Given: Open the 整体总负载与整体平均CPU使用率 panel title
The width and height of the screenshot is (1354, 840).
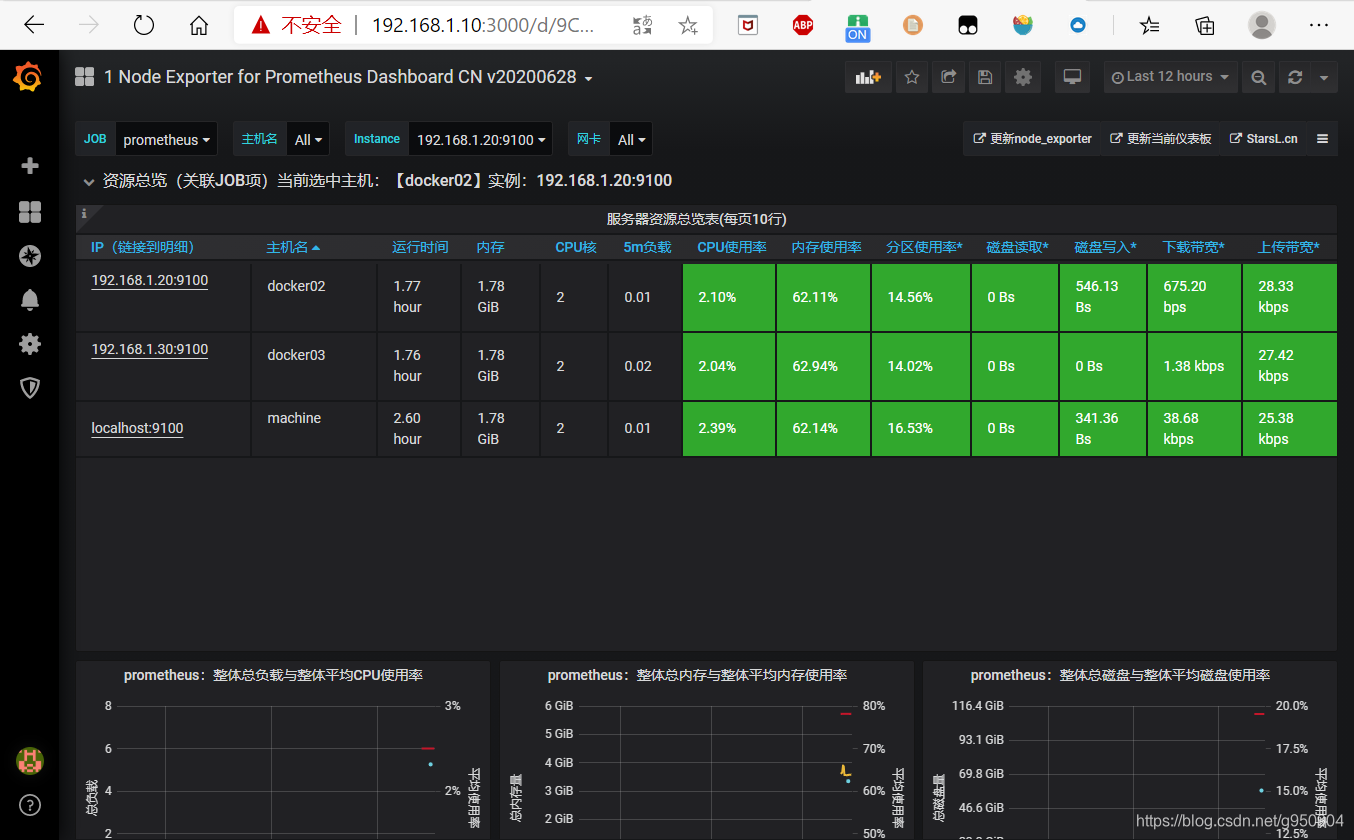Looking at the screenshot, I should click(x=273, y=676).
